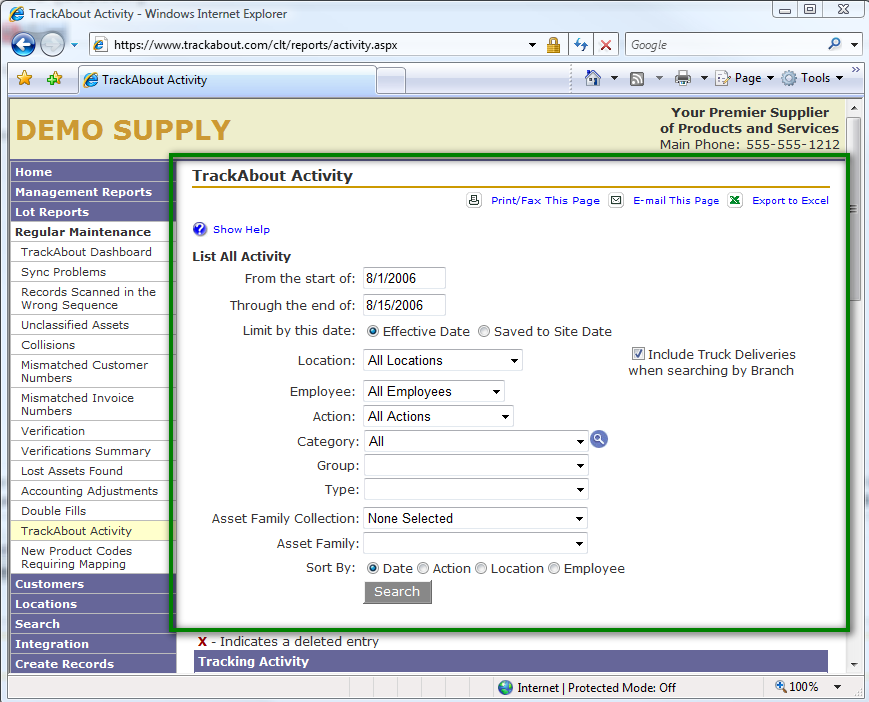
Task: Click E-mail This Page link
Action: [676, 201]
